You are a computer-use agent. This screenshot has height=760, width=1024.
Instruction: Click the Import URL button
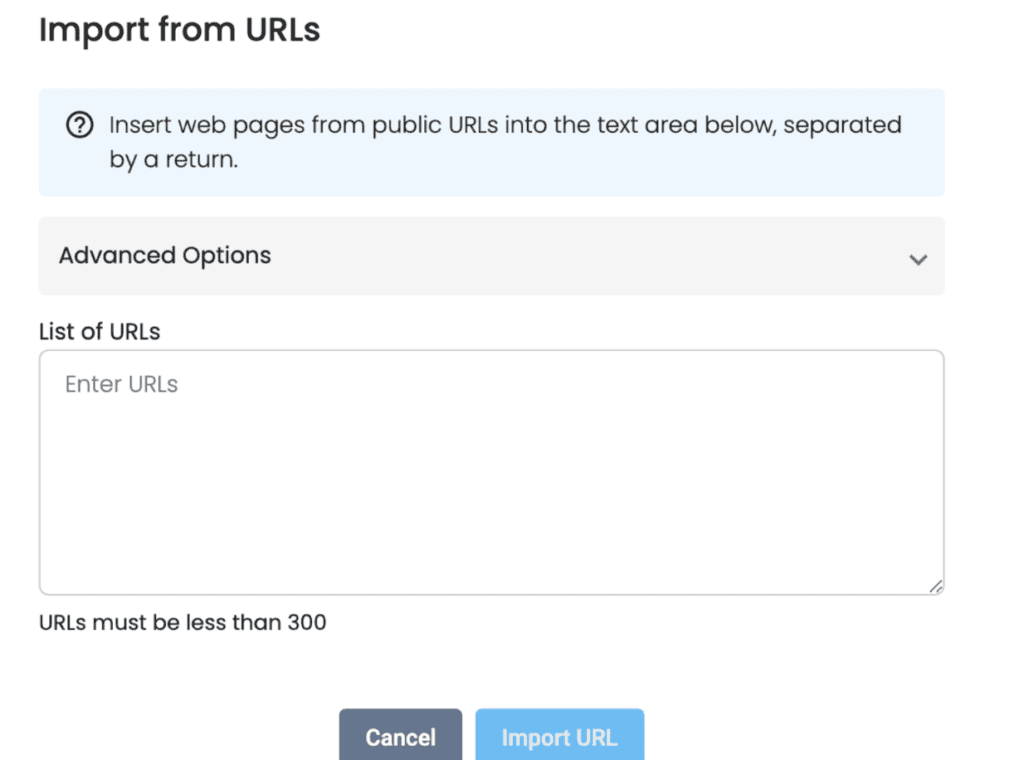click(x=559, y=737)
